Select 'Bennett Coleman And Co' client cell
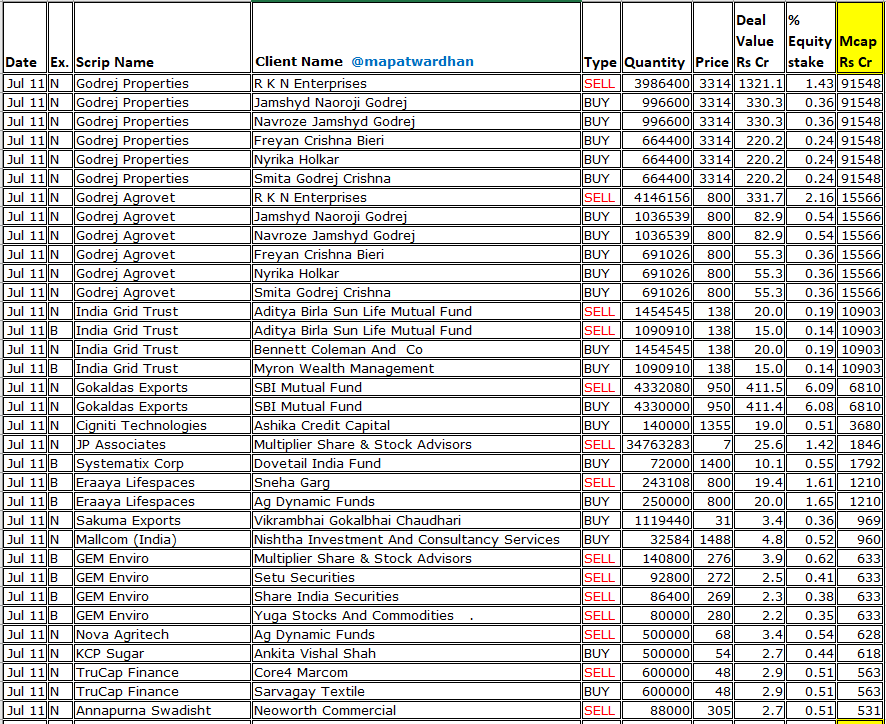Image resolution: width=886 pixels, height=724 pixels. 416,350
